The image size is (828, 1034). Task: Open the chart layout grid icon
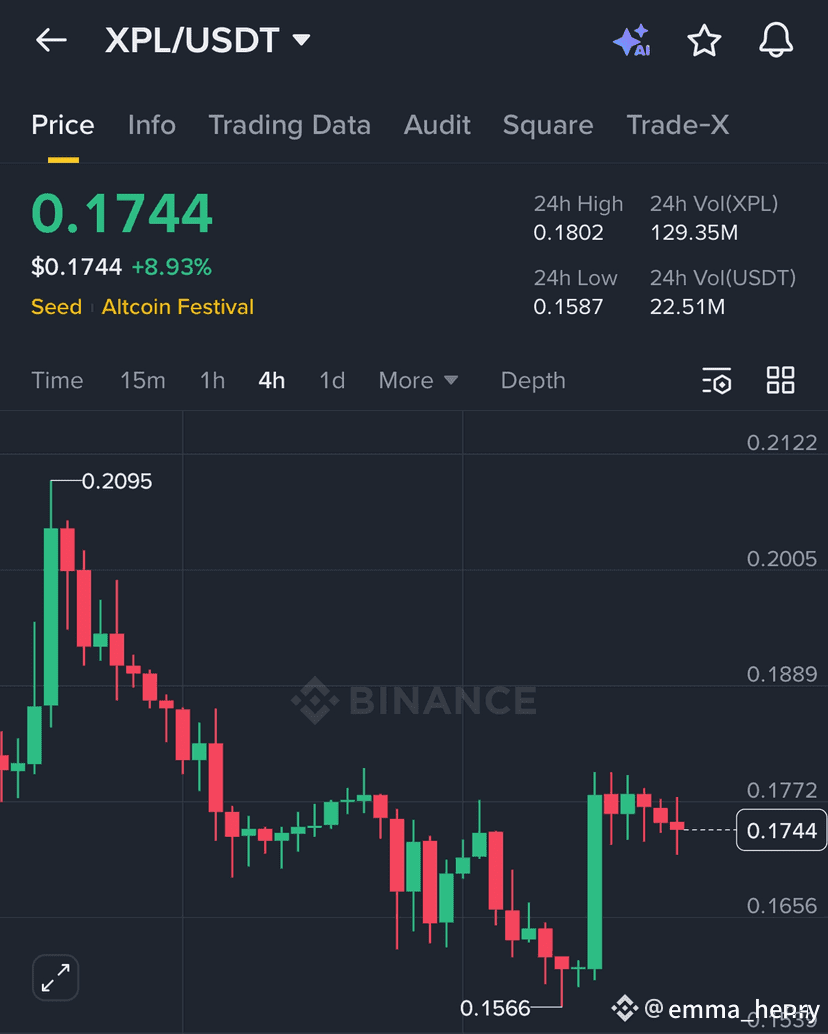pos(781,380)
